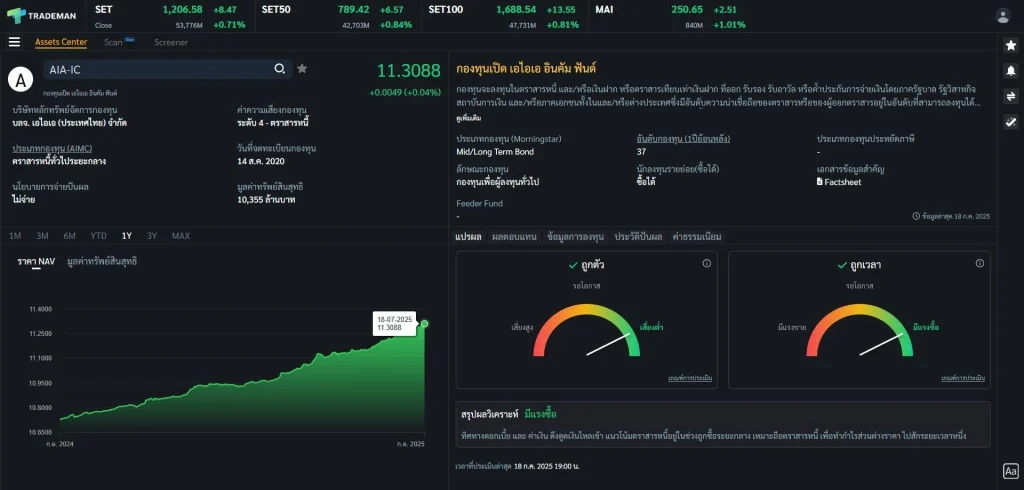Select the ผลตอบแทน tab

click(x=514, y=237)
